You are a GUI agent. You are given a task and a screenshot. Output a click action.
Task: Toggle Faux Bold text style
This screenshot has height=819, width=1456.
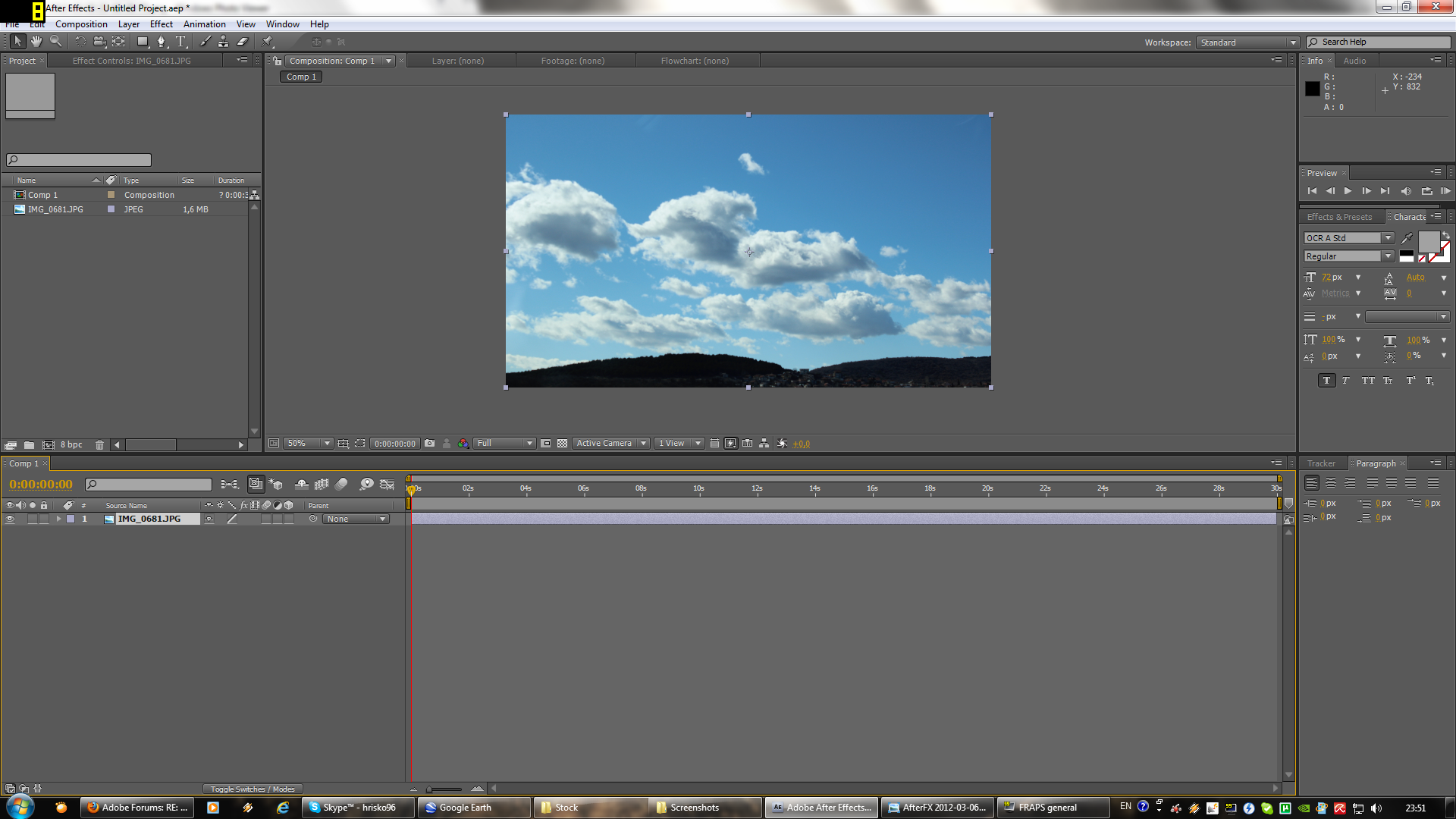pos(1326,381)
